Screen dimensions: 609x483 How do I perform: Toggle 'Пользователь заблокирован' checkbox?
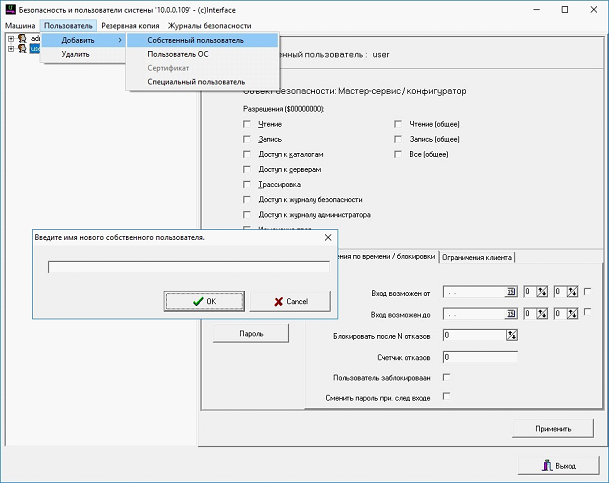[x=446, y=377]
